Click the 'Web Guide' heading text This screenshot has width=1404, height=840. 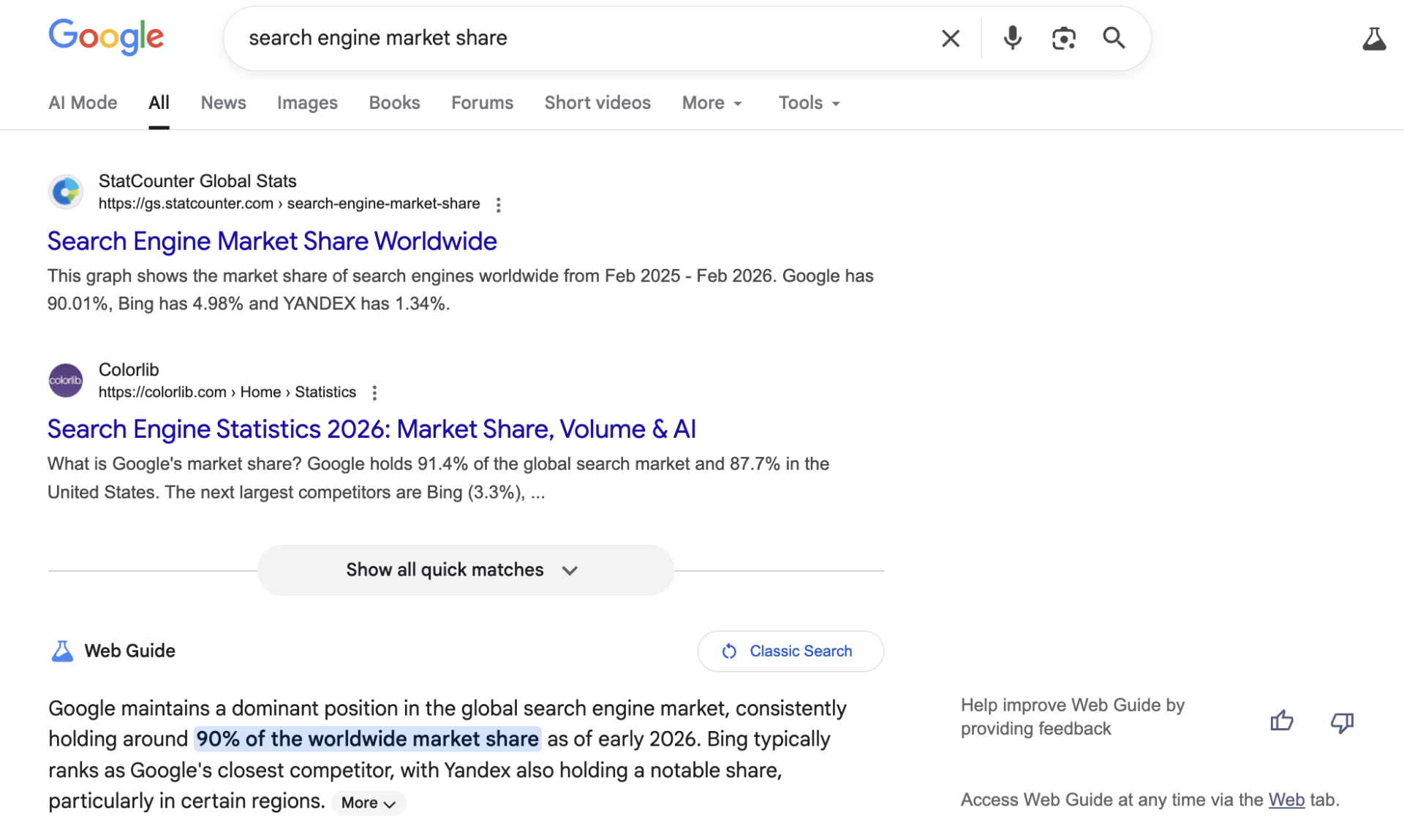(129, 651)
